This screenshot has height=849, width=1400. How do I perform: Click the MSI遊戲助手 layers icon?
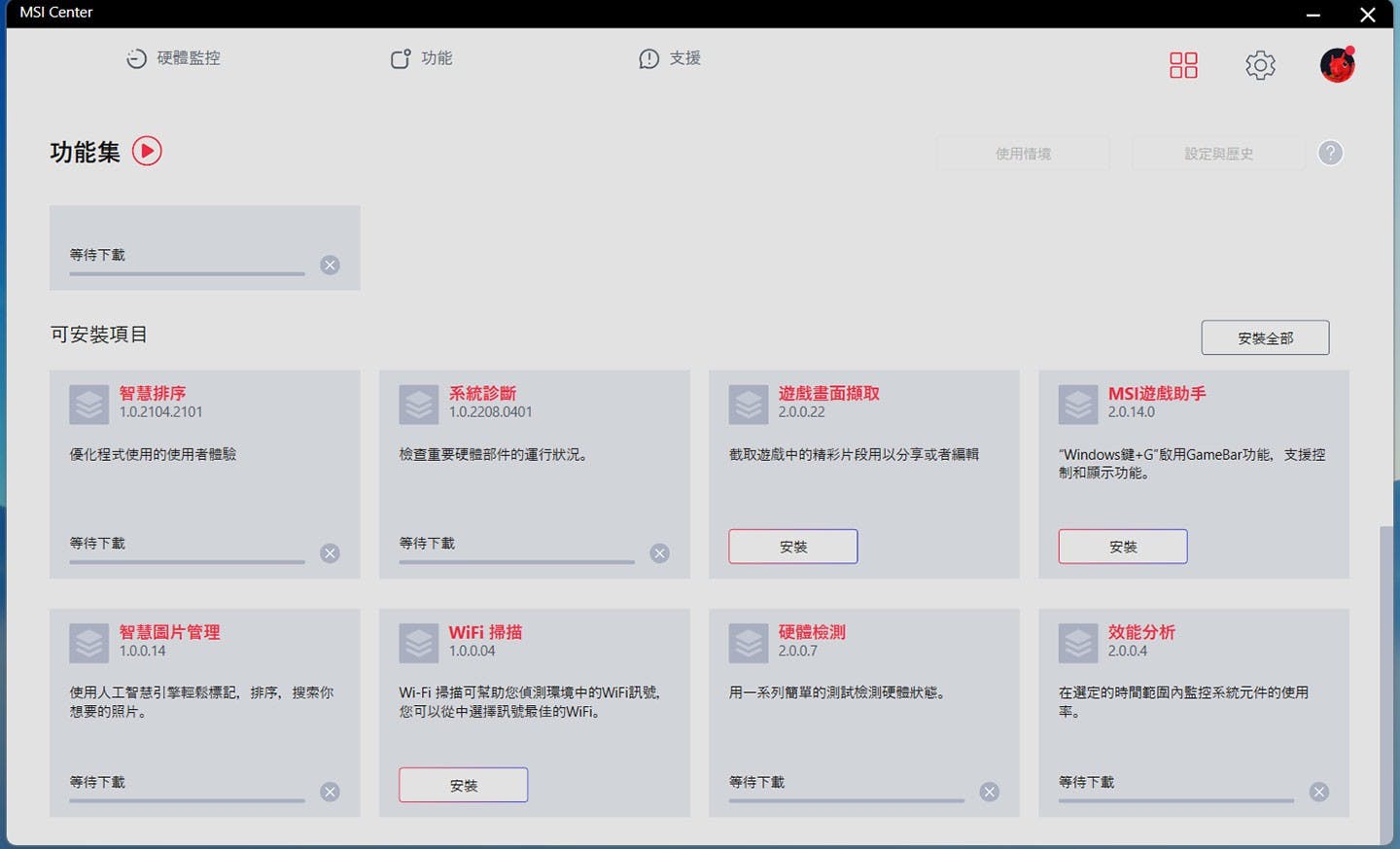pos(1078,405)
